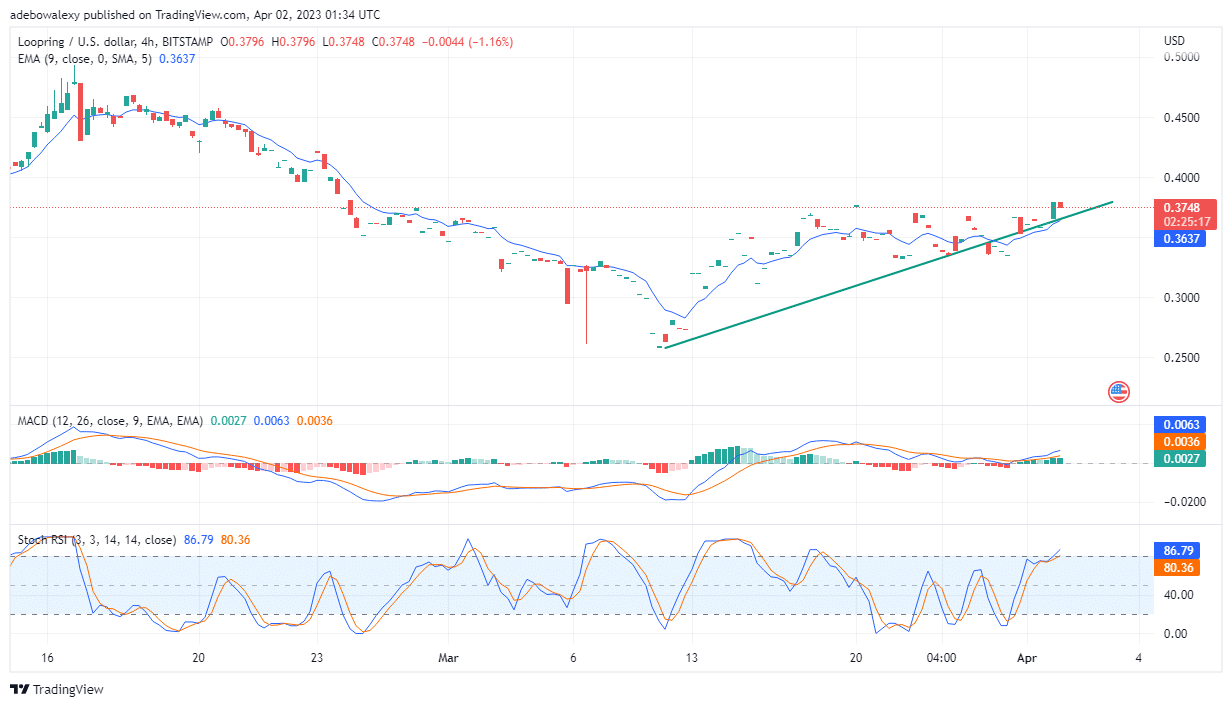The width and height of the screenshot is (1232, 707).
Task: Select the "EMA (9, close, 0, SMA, 5)" indicator label
Action: click(x=86, y=59)
